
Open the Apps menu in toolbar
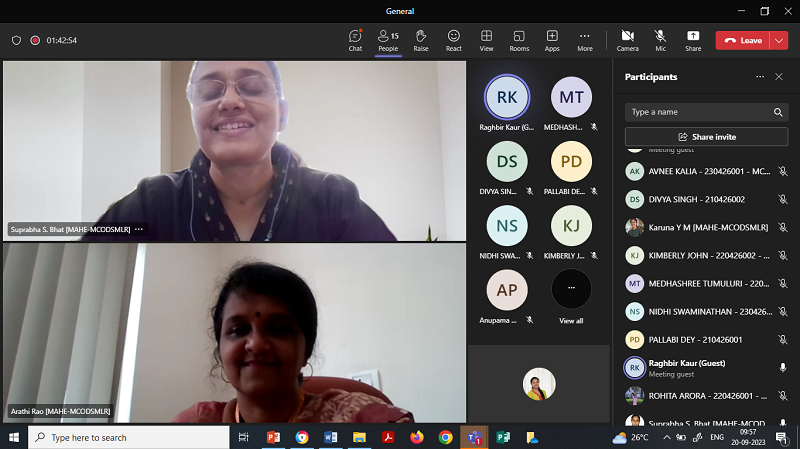(x=552, y=40)
